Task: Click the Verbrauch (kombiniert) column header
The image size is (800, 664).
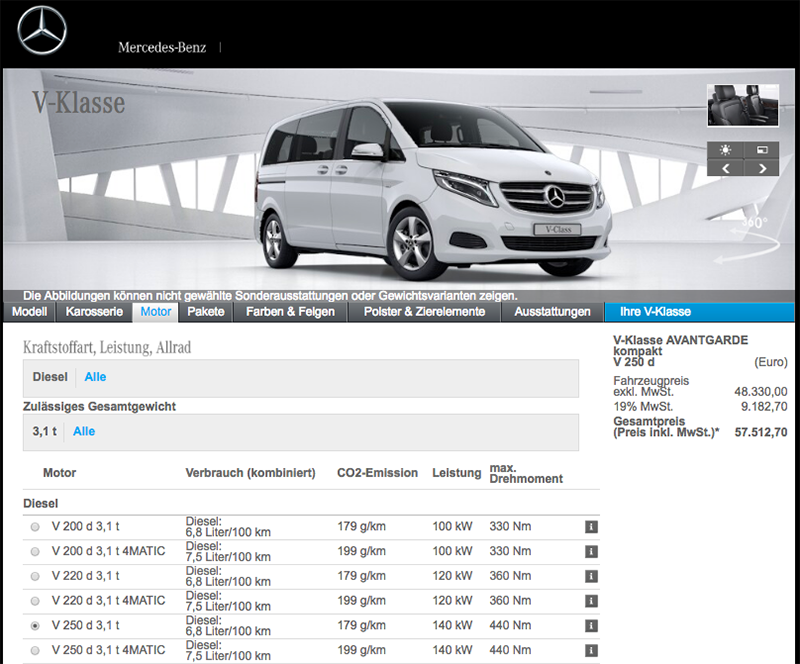Action: 251,473
